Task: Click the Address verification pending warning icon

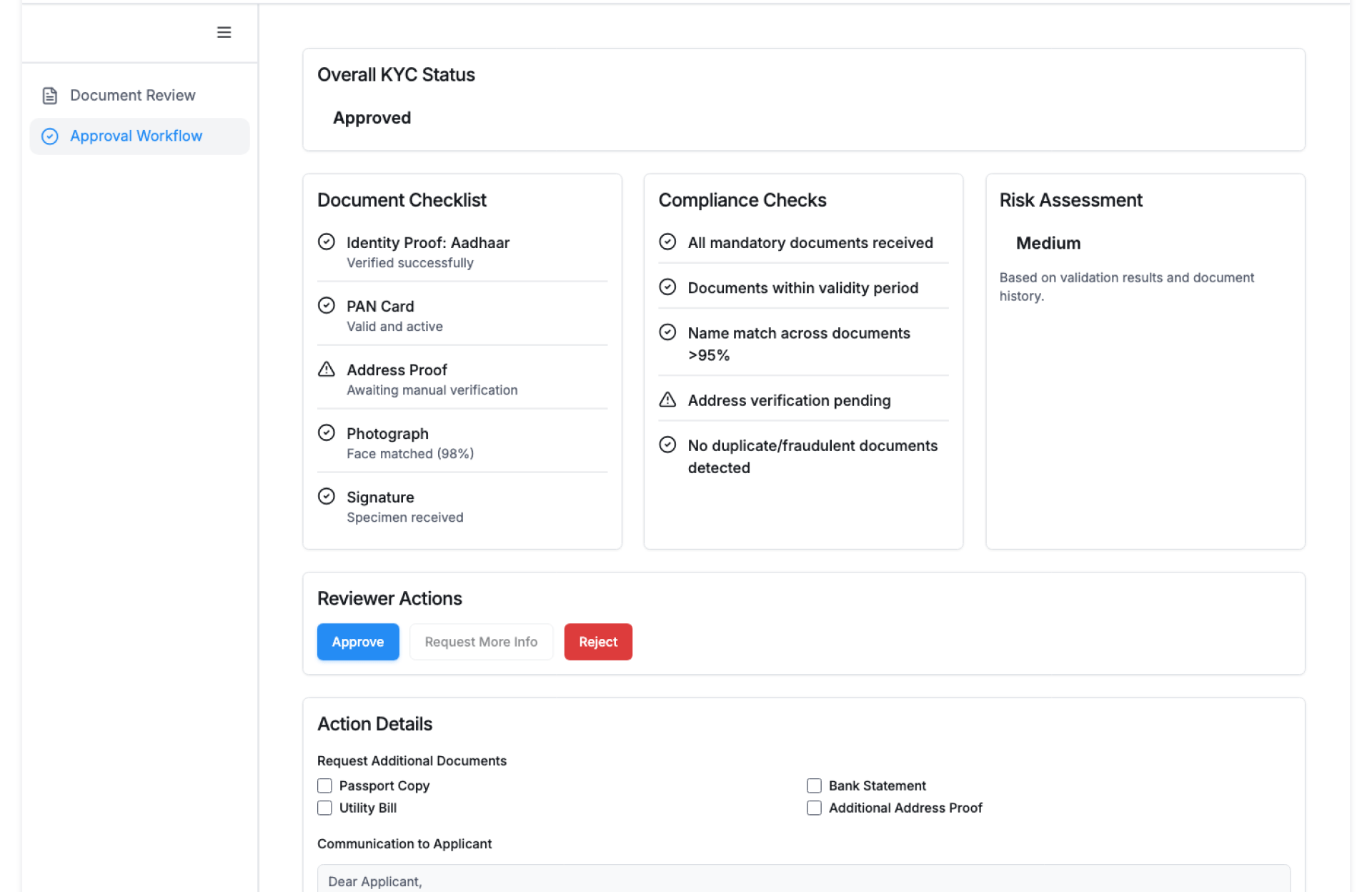Action: [667, 400]
